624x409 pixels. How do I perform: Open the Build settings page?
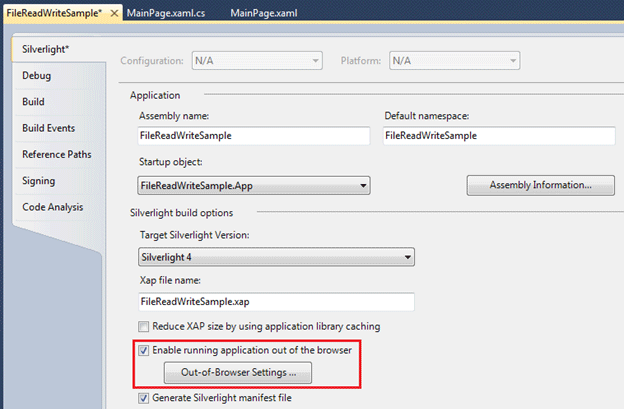tap(34, 102)
